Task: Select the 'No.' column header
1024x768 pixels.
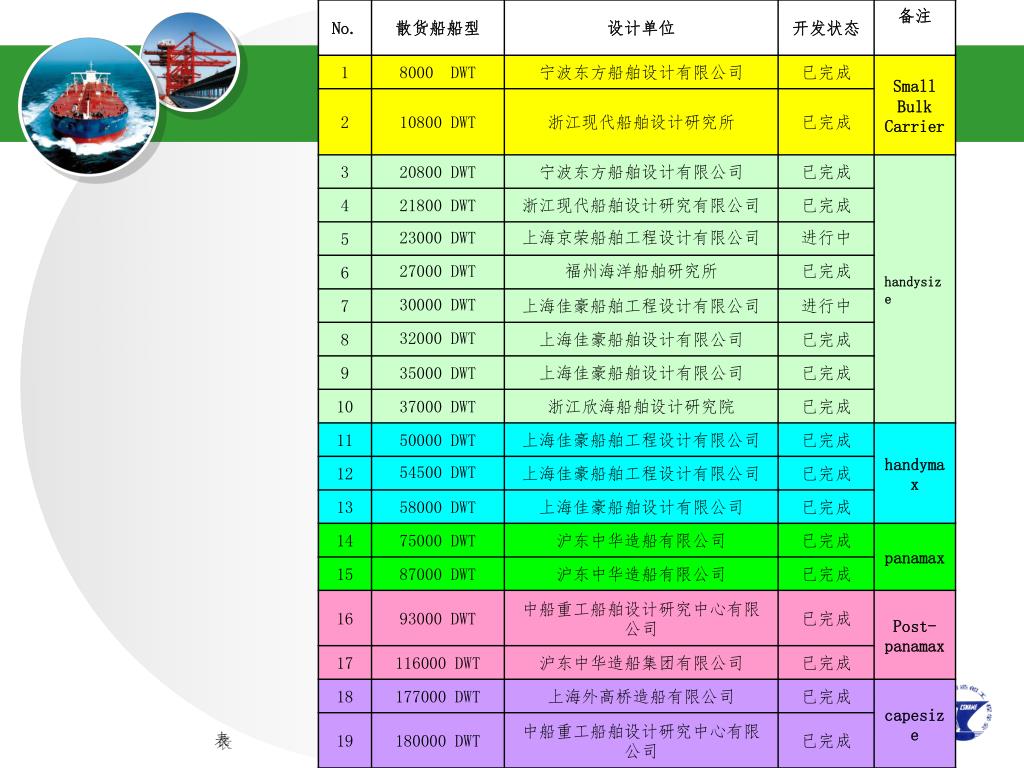Action: (345, 28)
